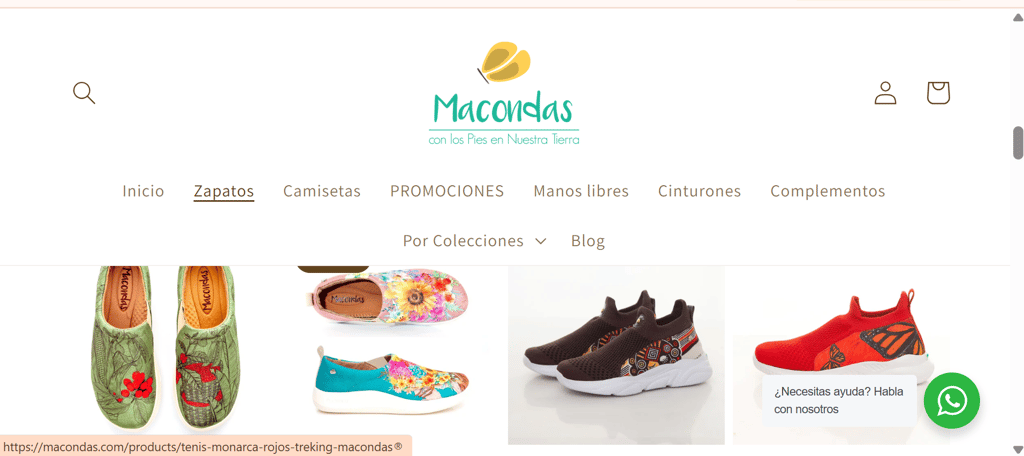Open the account user icon
The height and width of the screenshot is (456, 1024).
[886, 93]
